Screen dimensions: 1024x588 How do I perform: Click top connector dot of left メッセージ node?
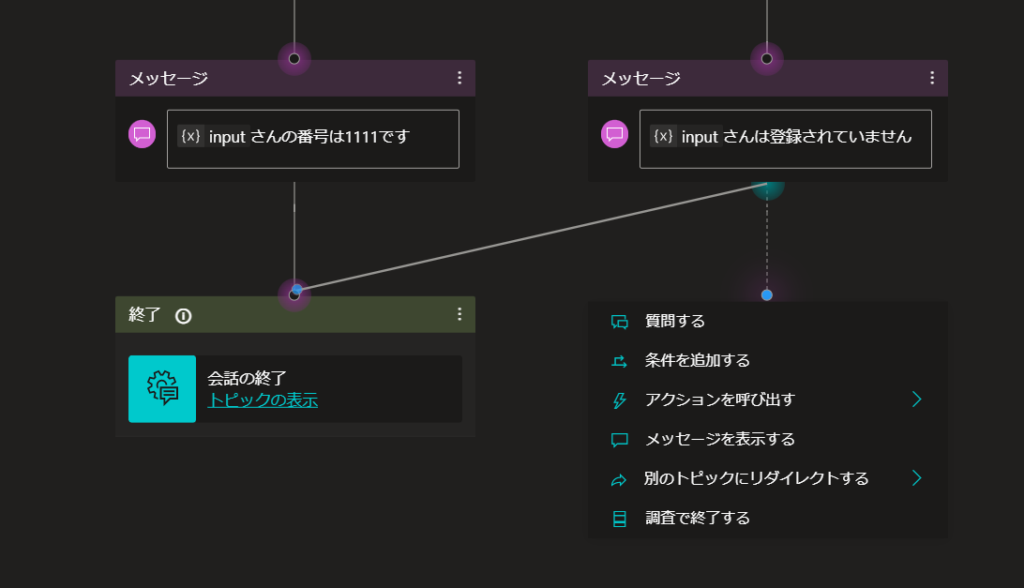coord(295,59)
